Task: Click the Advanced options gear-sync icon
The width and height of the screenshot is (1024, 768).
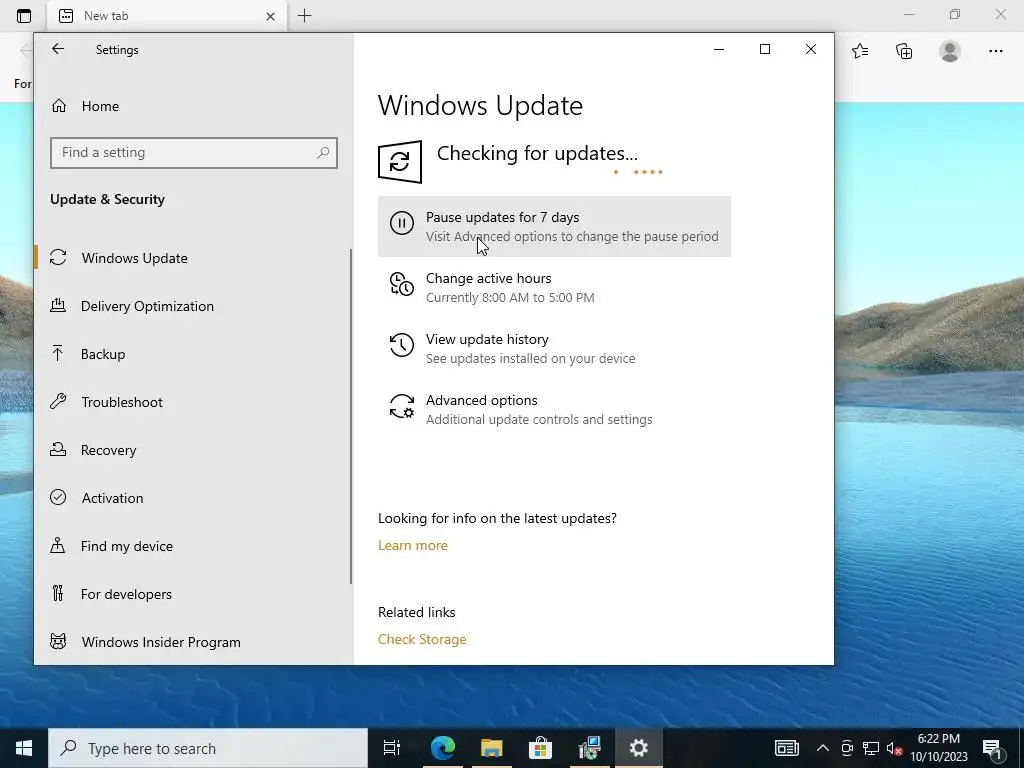Action: pyautogui.click(x=402, y=406)
